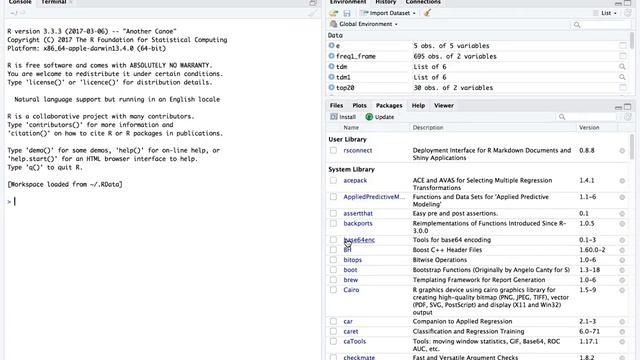Expand the tdm list object
Image resolution: width=640 pixels, height=360 pixels.
pos(331,67)
